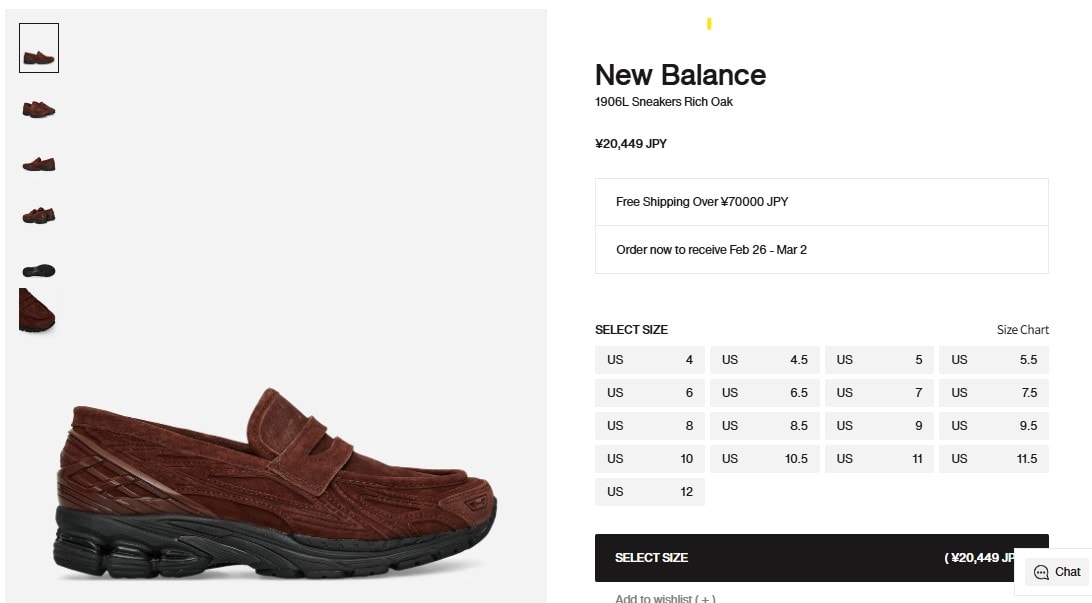This screenshot has height=603, width=1092.
Task: View the black sole thumbnail image
Action: [x=39, y=270]
